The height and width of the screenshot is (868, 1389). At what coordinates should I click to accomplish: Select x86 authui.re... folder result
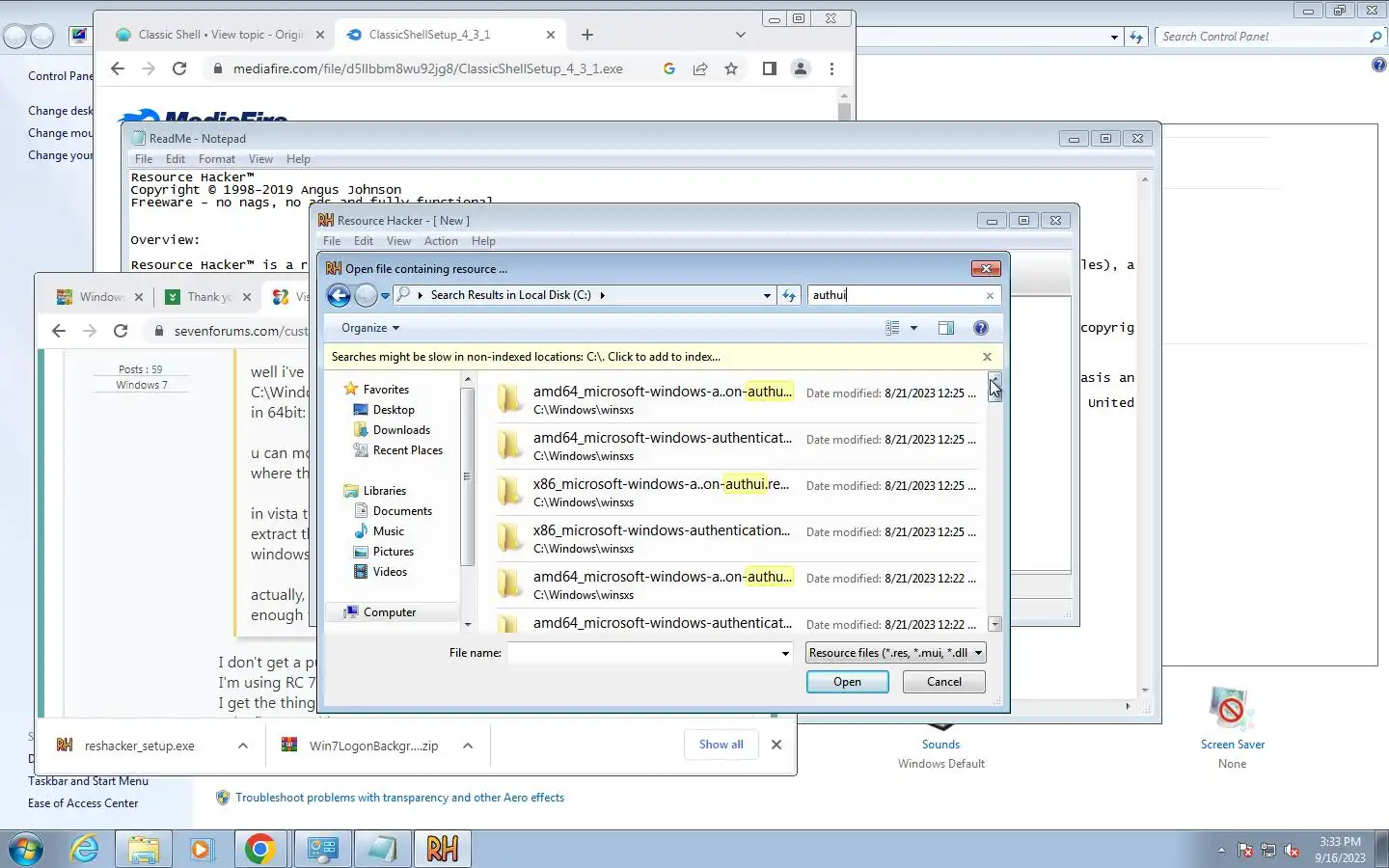coord(737,492)
